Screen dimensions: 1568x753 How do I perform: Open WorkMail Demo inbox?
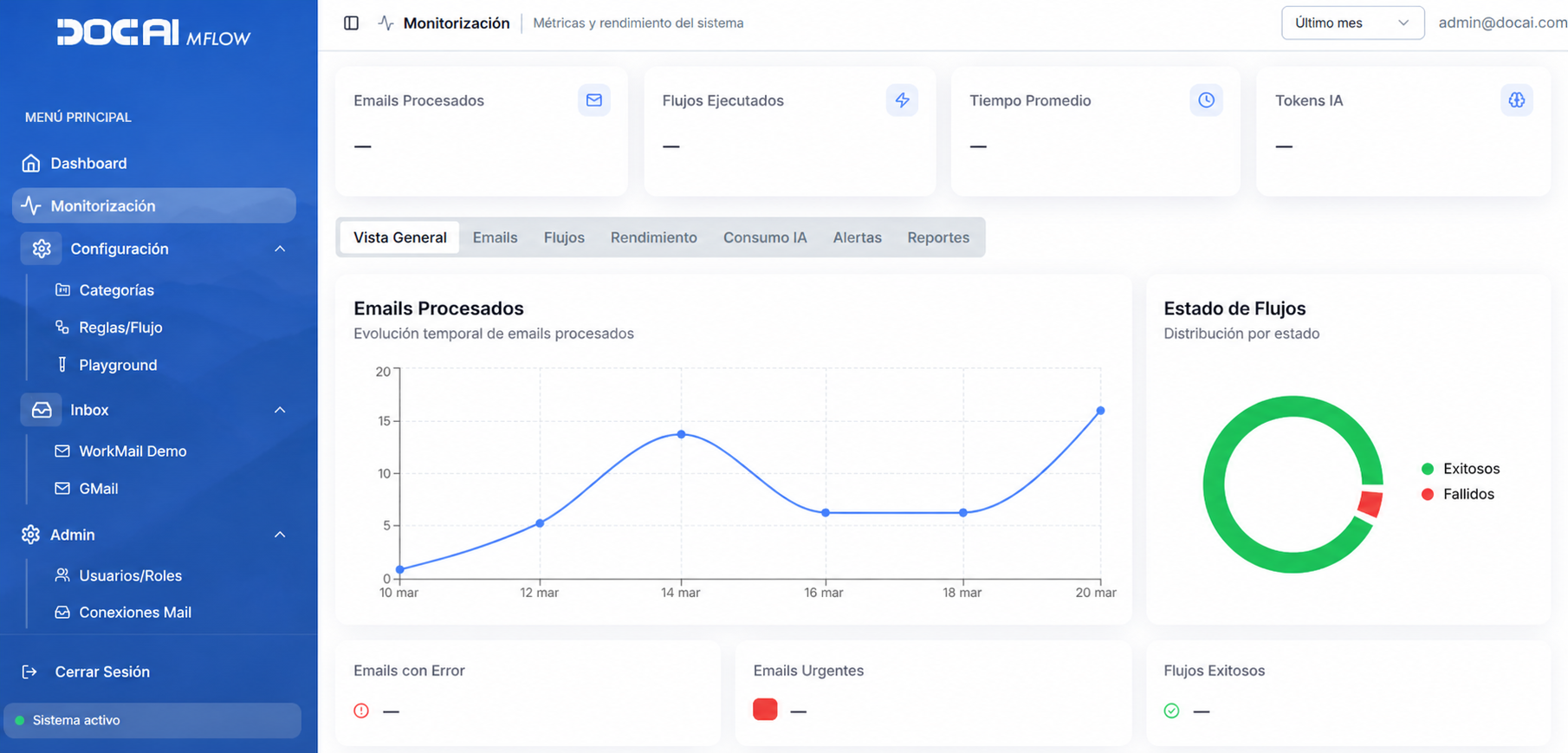click(x=133, y=451)
